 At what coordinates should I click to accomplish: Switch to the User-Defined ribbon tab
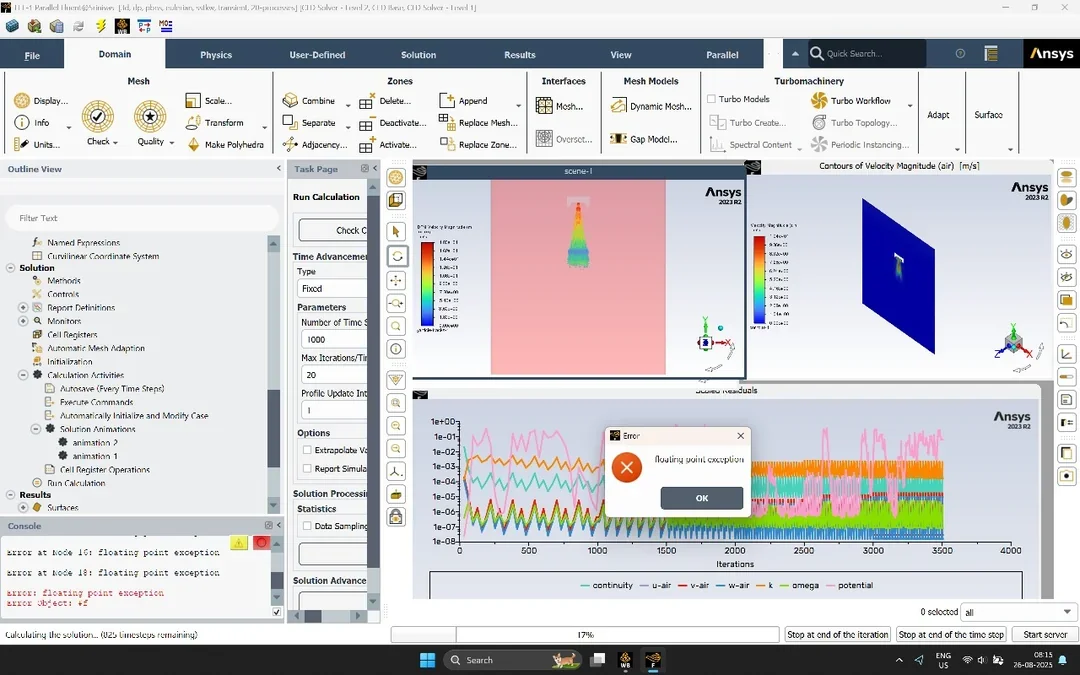tap(317, 54)
